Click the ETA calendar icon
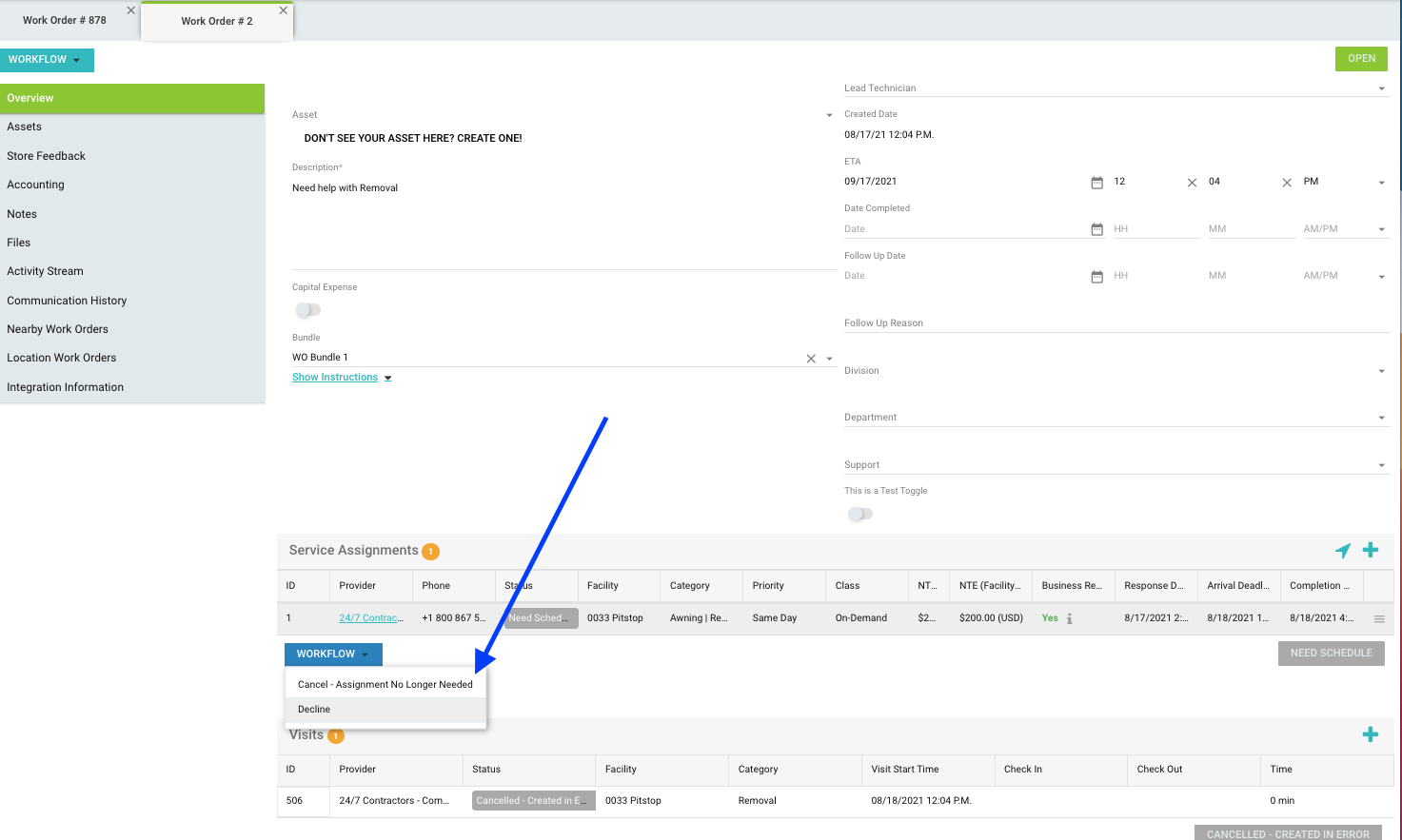Image resolution: width=1402 pixels, height=840 pixels. point(1096,183)
